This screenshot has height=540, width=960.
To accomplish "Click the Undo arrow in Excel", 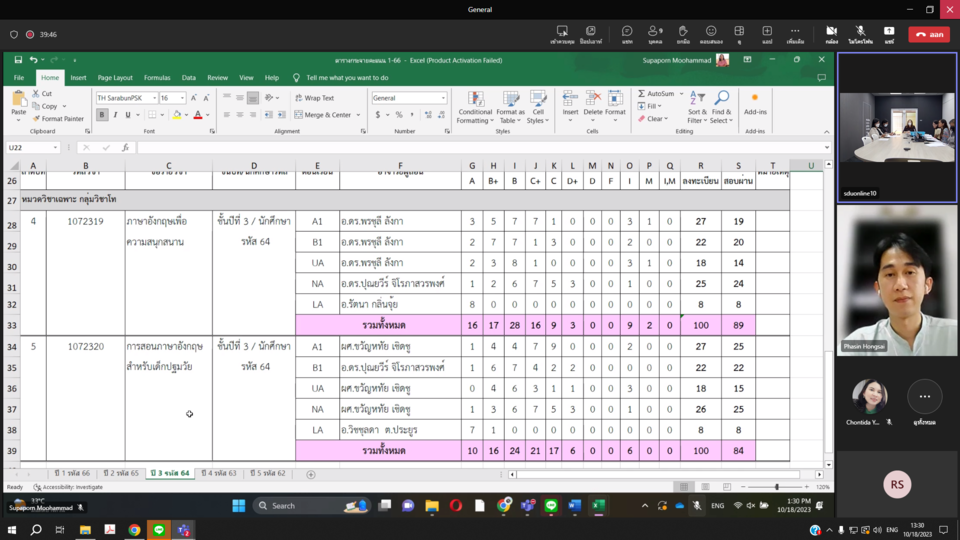I will click(33, 60).
